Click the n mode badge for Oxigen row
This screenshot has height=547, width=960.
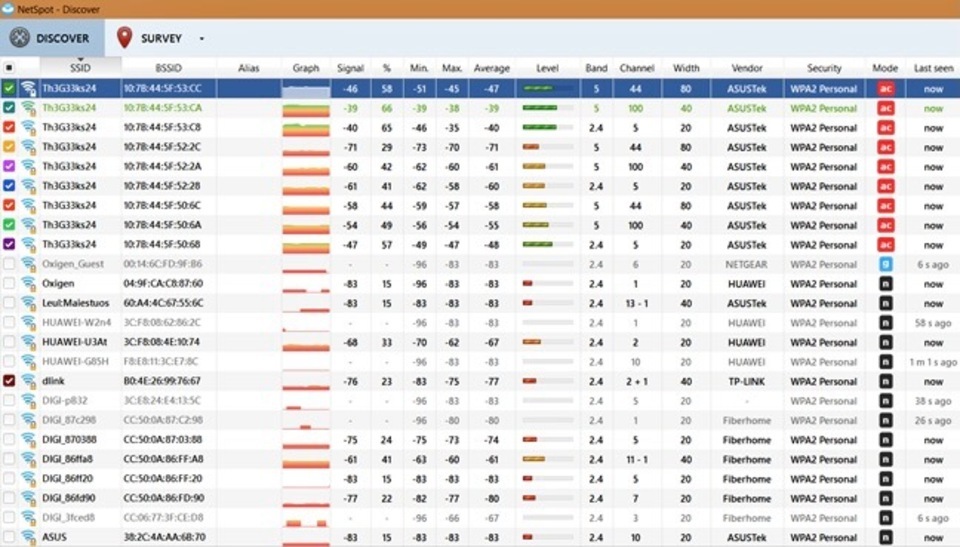(x=885, y=284)
